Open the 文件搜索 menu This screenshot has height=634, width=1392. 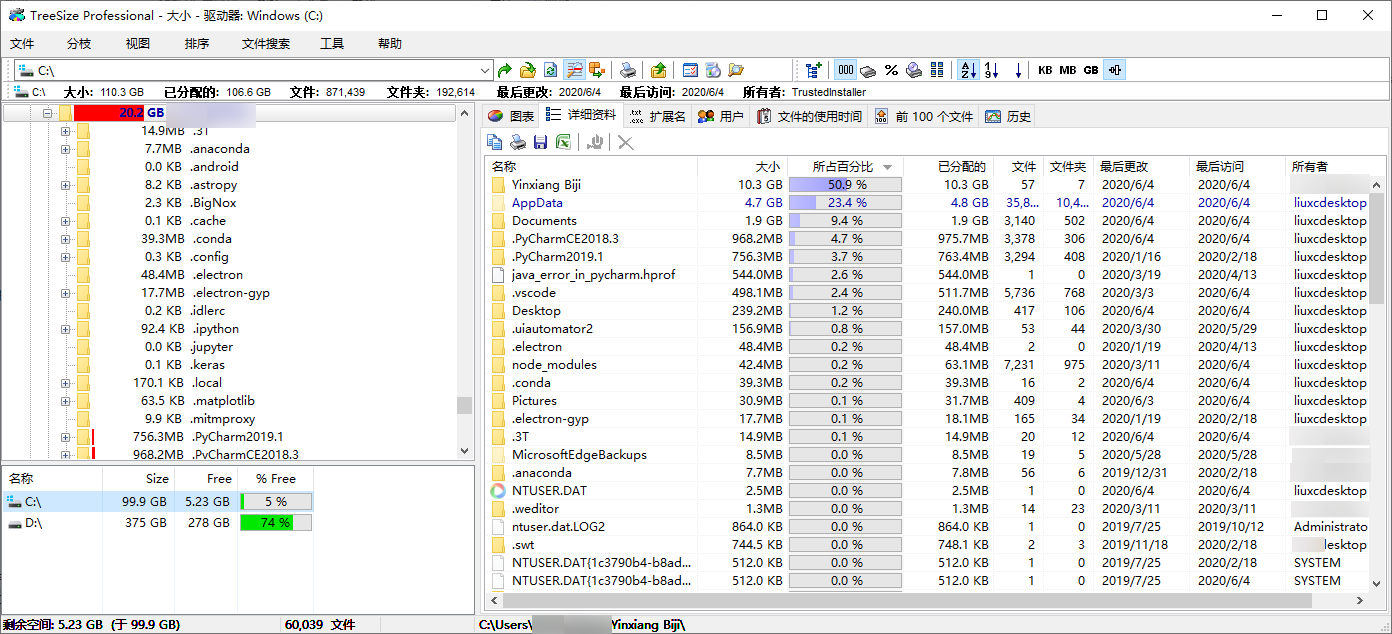pos(266,44)
